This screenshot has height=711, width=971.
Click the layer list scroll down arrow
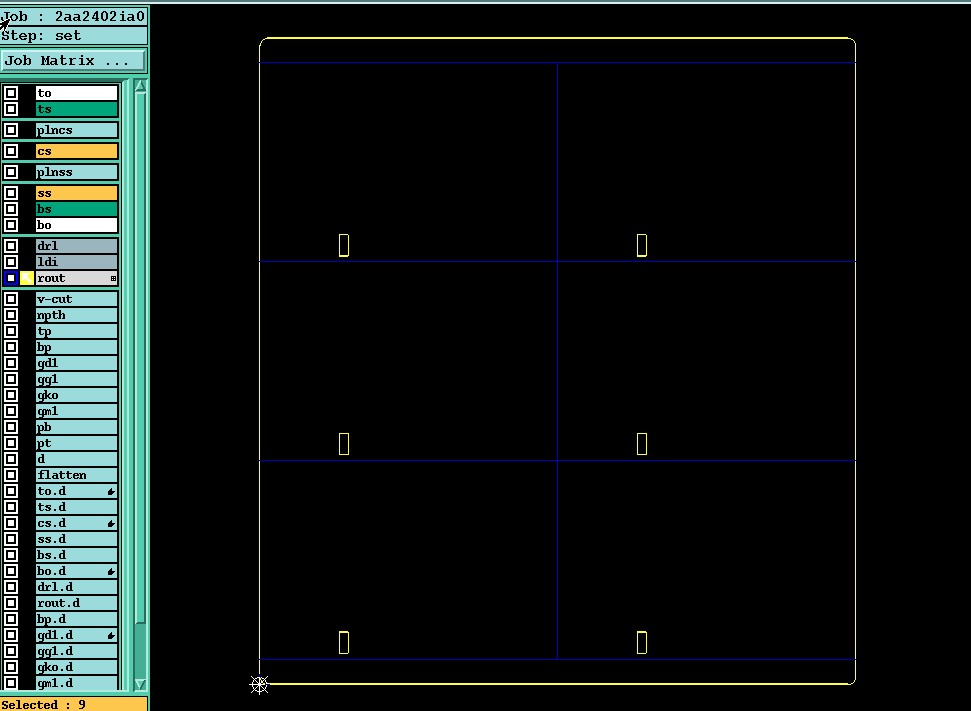tap(141, 684)
